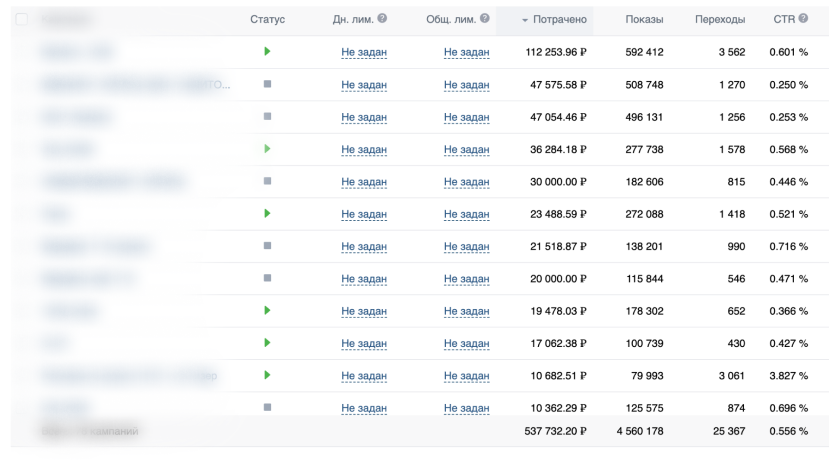Set daily limit in 23 488.59 ₽ row
829x466 pixels.
[364, 214]
